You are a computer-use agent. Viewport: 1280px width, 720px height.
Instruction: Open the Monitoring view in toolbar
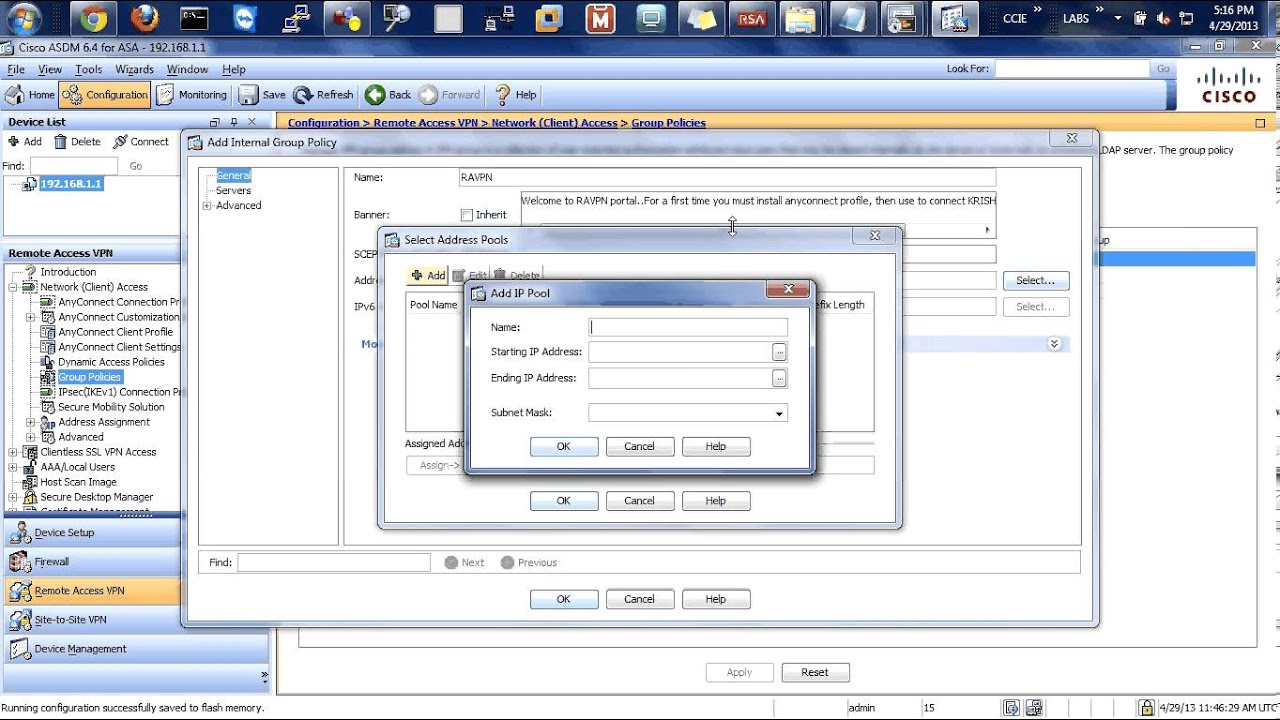pos(192,95)
